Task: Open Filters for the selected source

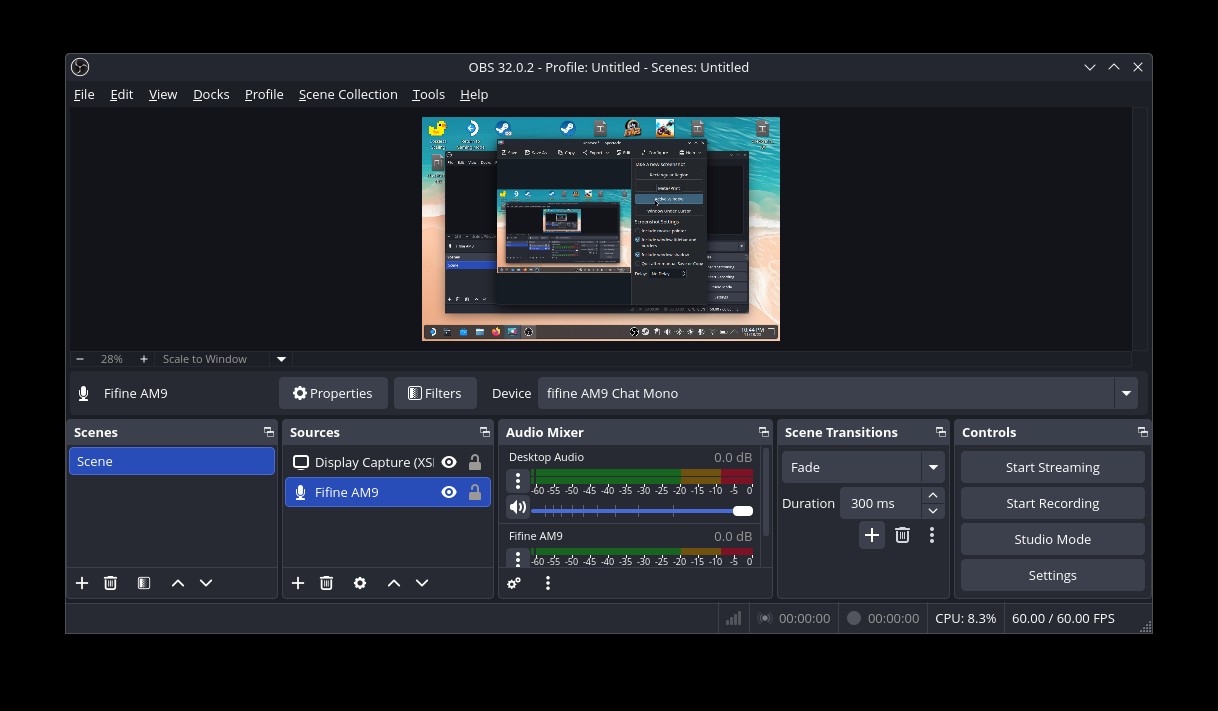Action: tap(435, 393)
